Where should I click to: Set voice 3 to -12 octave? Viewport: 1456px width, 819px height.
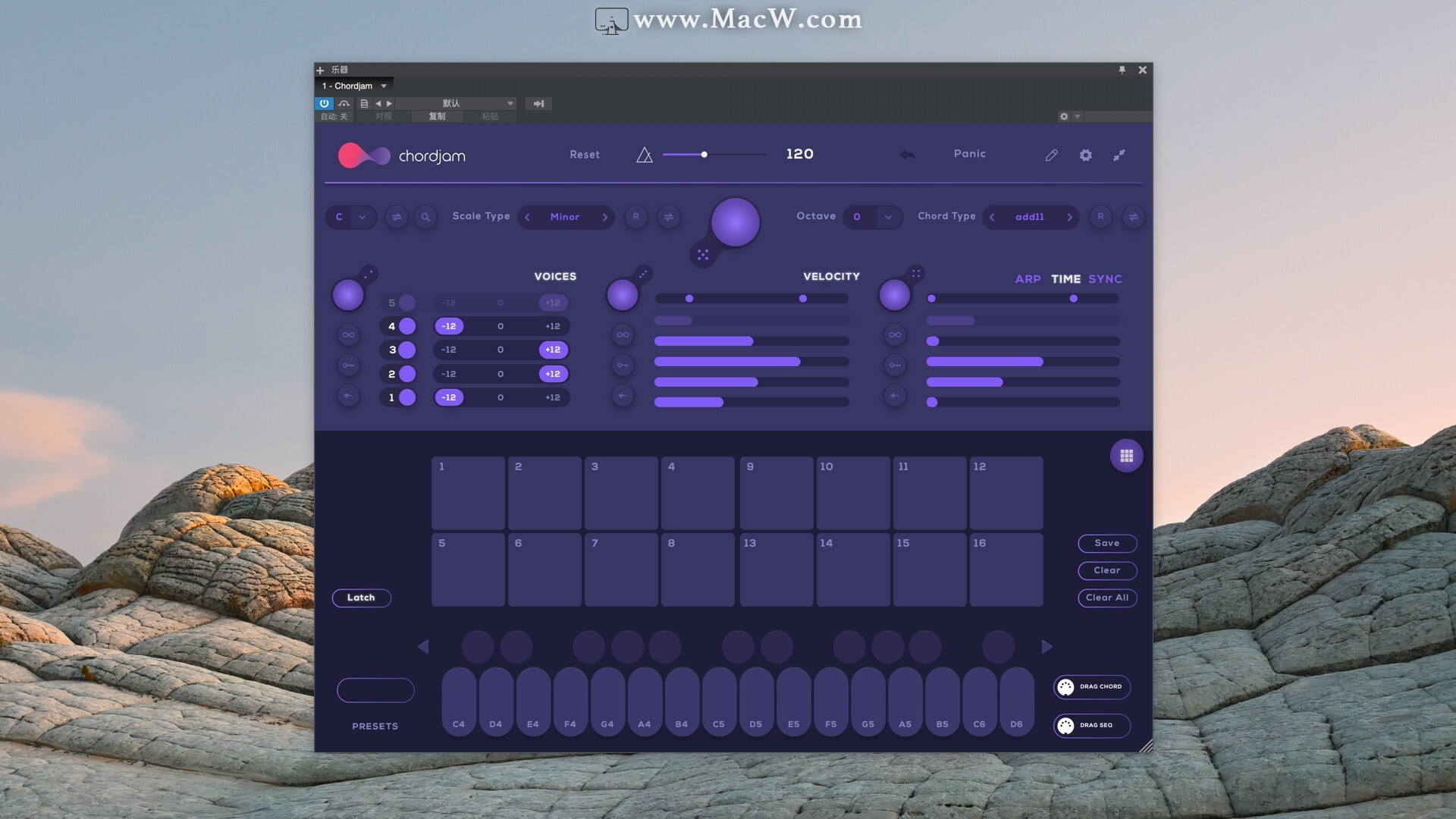click(449, 350)
